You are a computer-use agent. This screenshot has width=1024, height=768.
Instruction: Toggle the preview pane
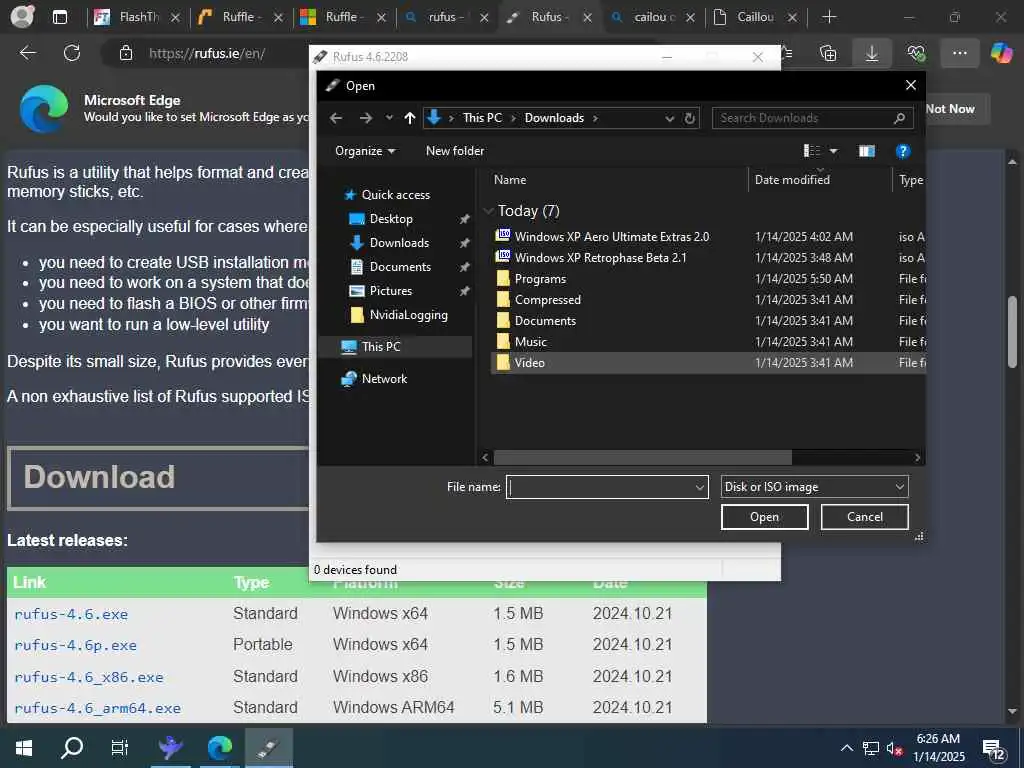coord(867,151)
